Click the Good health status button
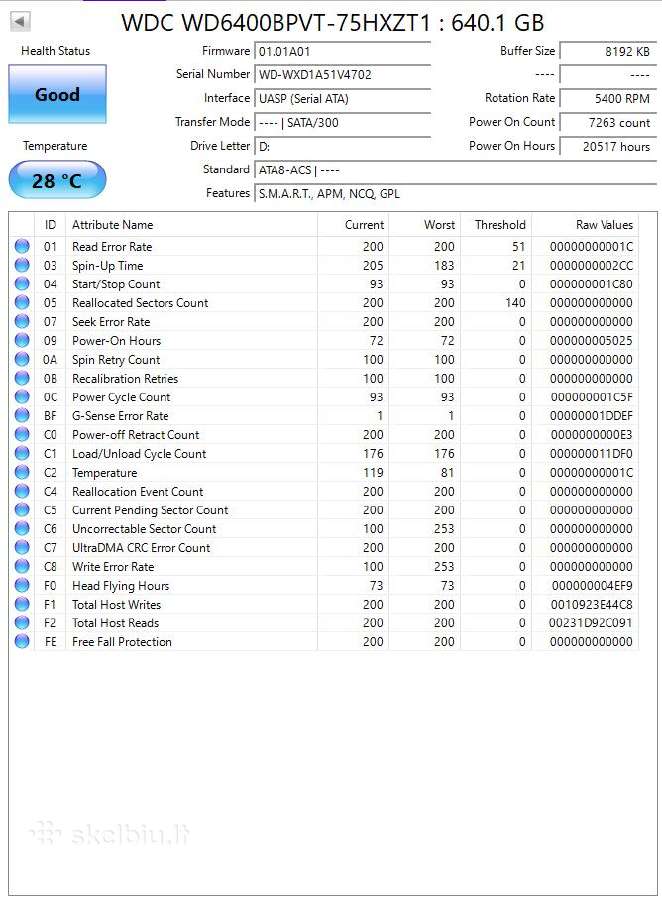This screenshot has height=900, width=662. [57, 94]
